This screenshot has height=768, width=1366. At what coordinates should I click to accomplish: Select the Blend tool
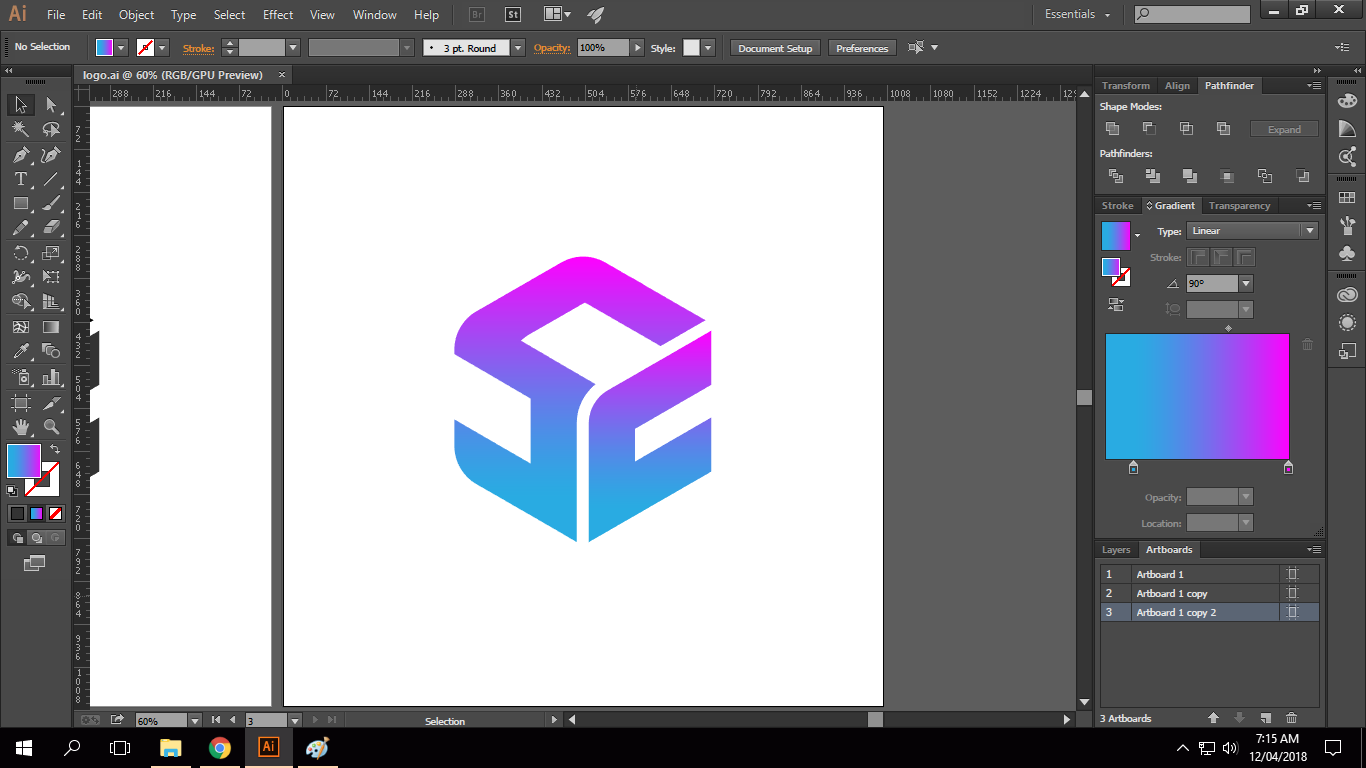(x=51, y=351)
